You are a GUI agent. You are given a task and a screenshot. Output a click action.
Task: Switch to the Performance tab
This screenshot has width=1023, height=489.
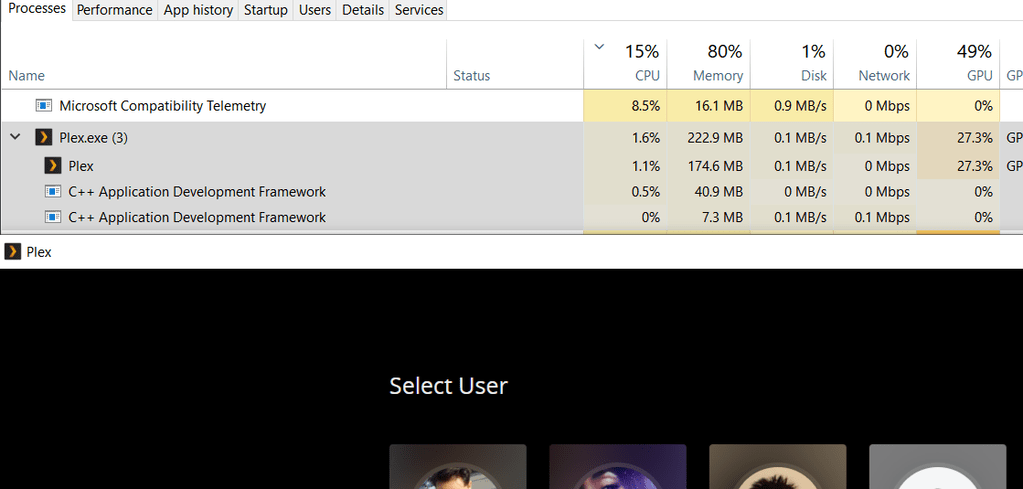coord(114,10)
